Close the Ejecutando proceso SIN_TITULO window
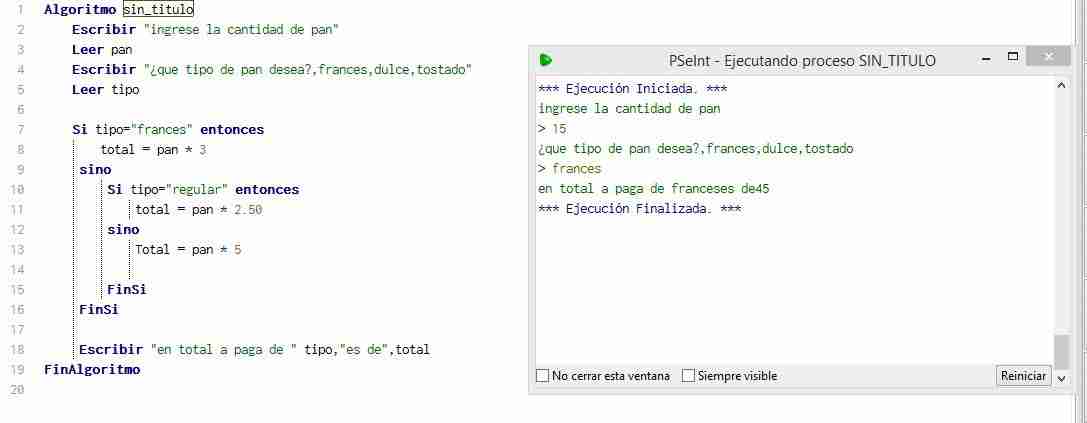The width and height of the screenshot is (1087, 423). tap(1048, 56)
